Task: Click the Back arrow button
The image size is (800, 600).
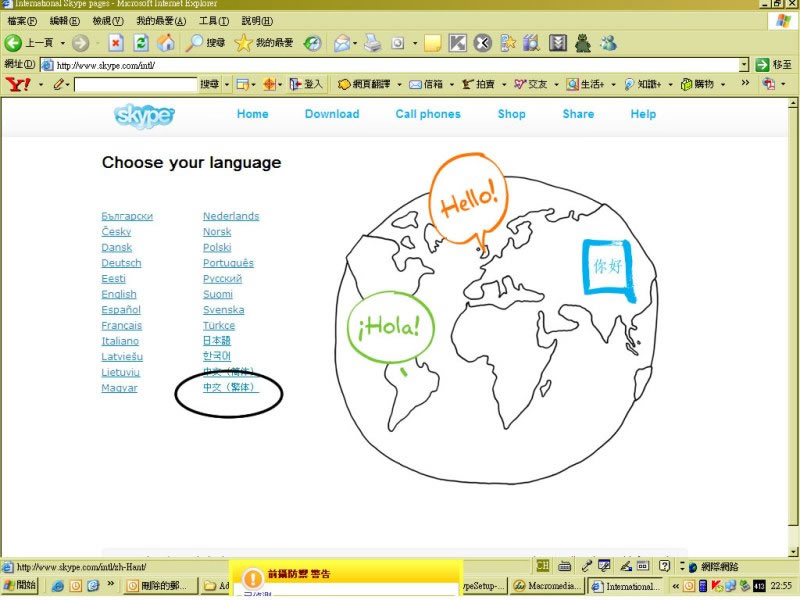Action: 13,43
